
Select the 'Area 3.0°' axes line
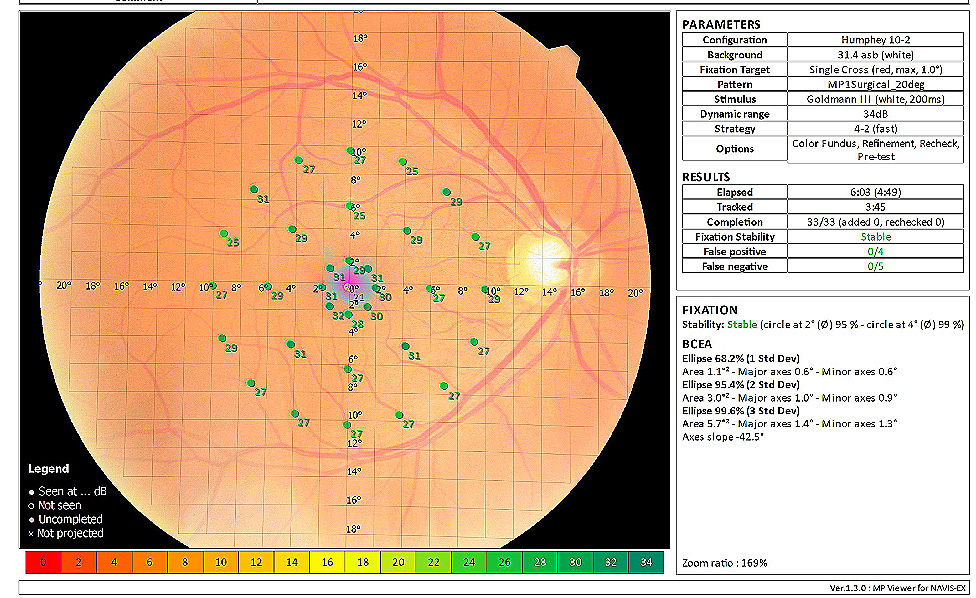(x=789, y=398)
